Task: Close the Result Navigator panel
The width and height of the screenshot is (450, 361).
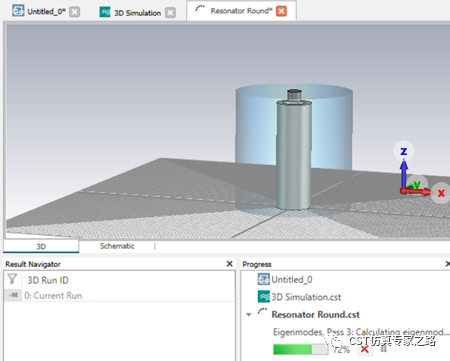Action: pyautogui.click(x=229, y=264)
